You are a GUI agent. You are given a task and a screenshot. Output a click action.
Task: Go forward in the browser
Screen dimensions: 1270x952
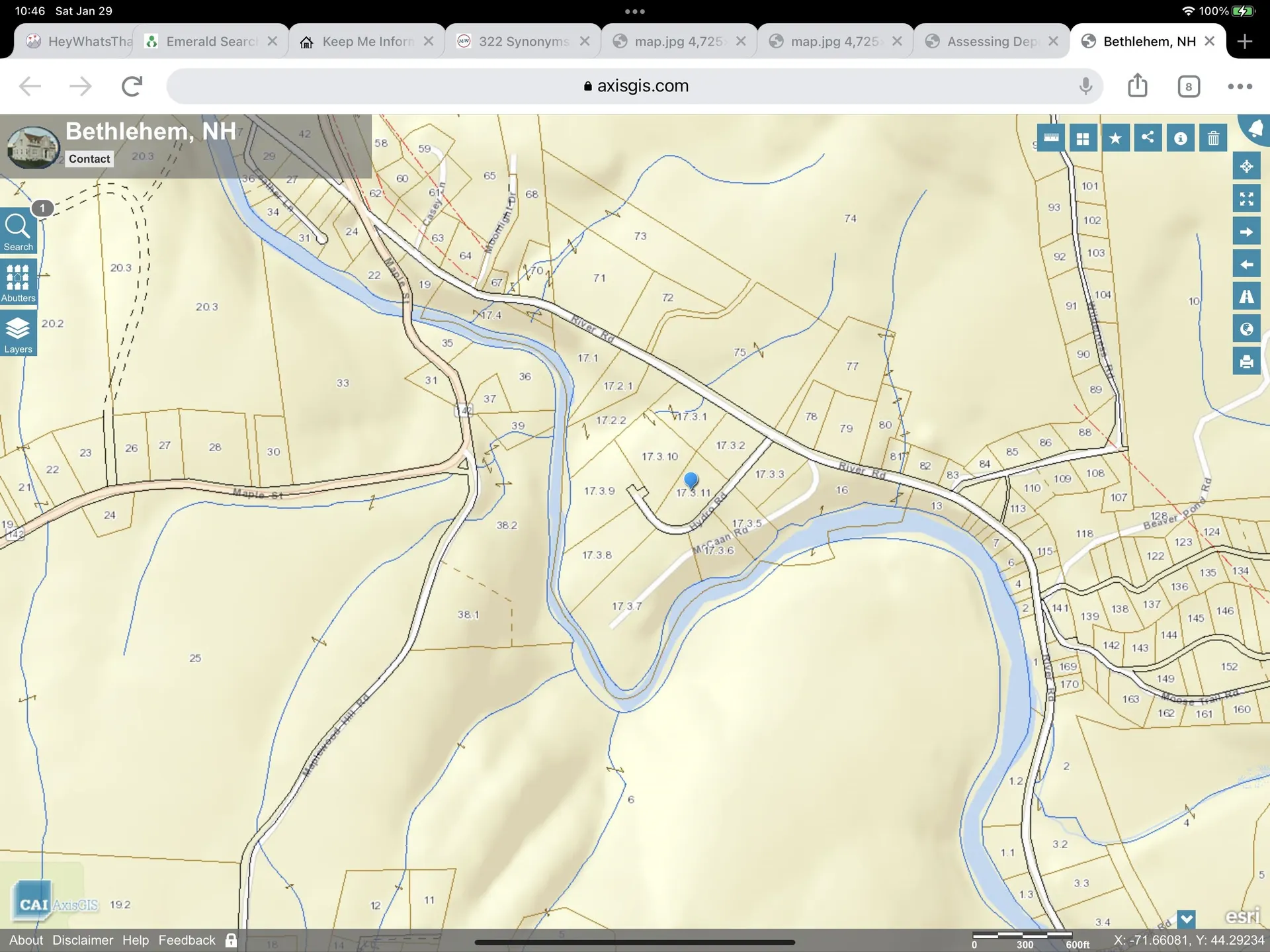point(81,86)
